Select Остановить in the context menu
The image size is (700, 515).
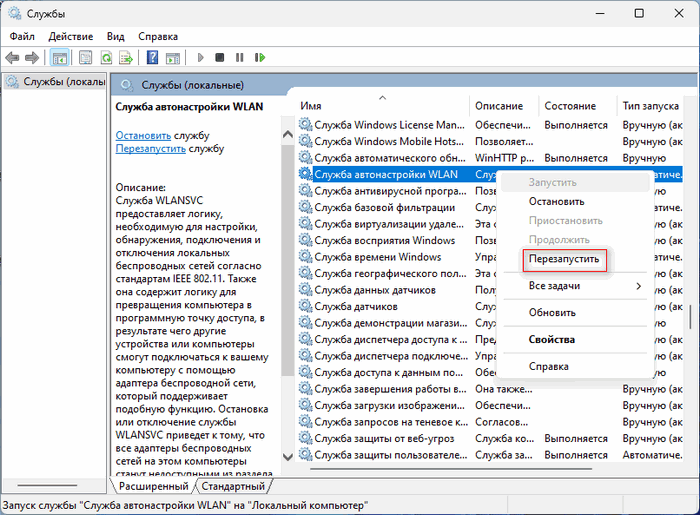(556, 201)
